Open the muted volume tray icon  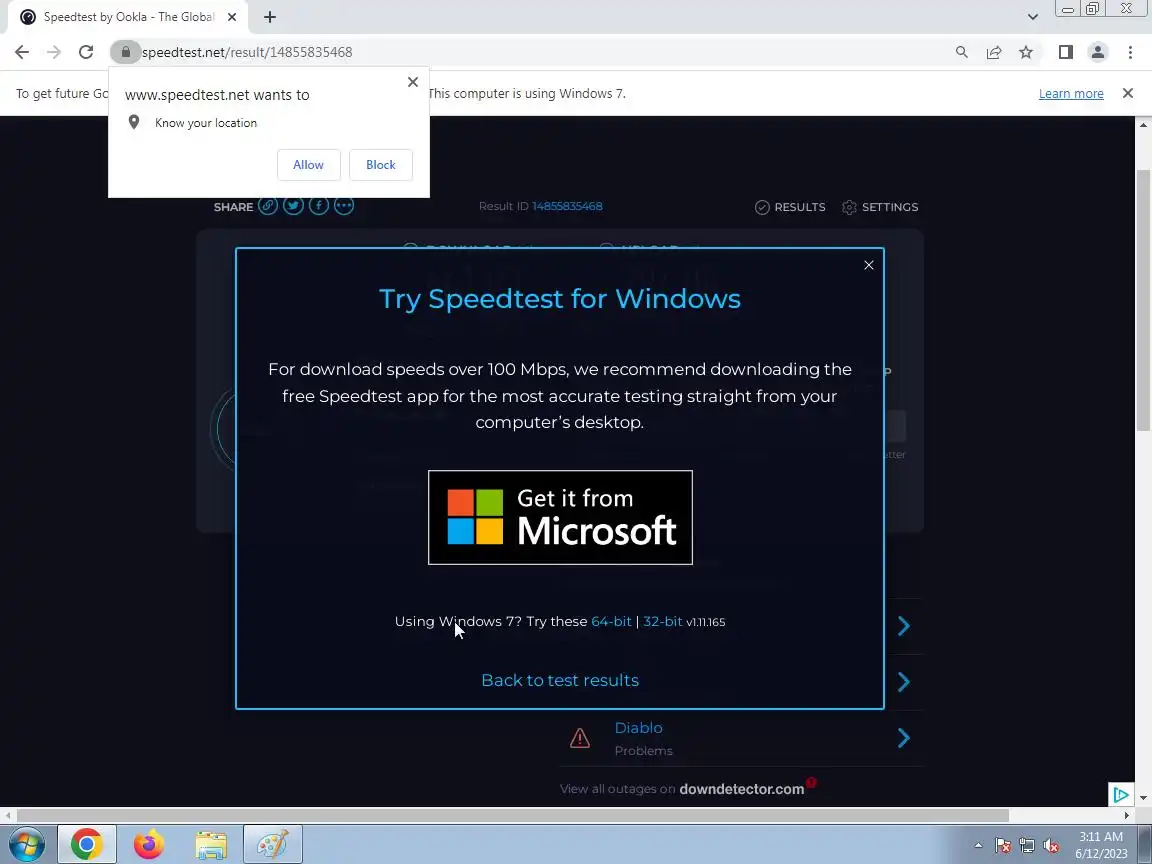pyautogui.click(x=1051, y=846)
